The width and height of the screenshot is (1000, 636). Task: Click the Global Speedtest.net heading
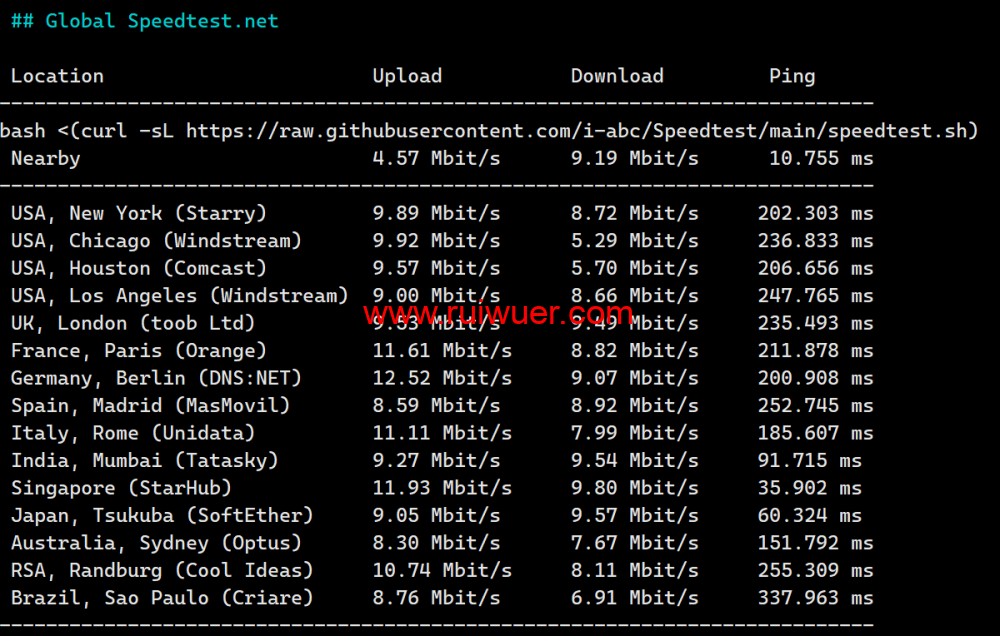(145, 21)
